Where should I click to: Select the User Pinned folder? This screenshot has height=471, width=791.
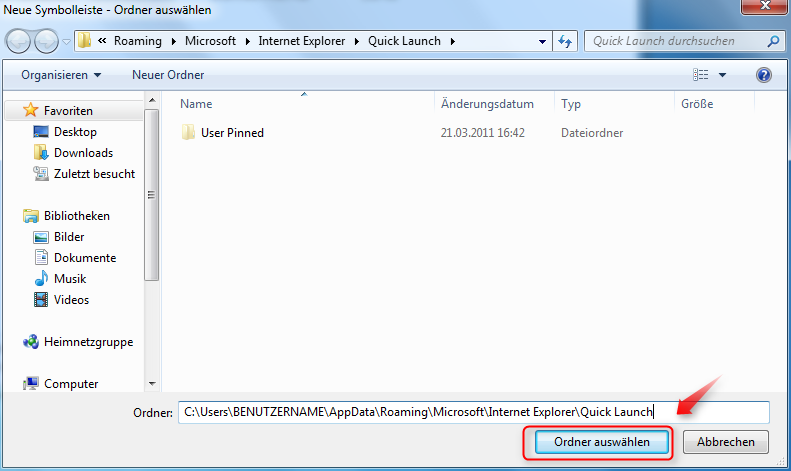coord(232,133)
